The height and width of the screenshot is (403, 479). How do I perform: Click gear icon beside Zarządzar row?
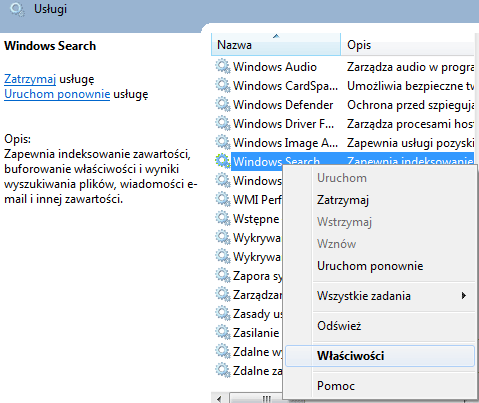[x=222, y=294]
